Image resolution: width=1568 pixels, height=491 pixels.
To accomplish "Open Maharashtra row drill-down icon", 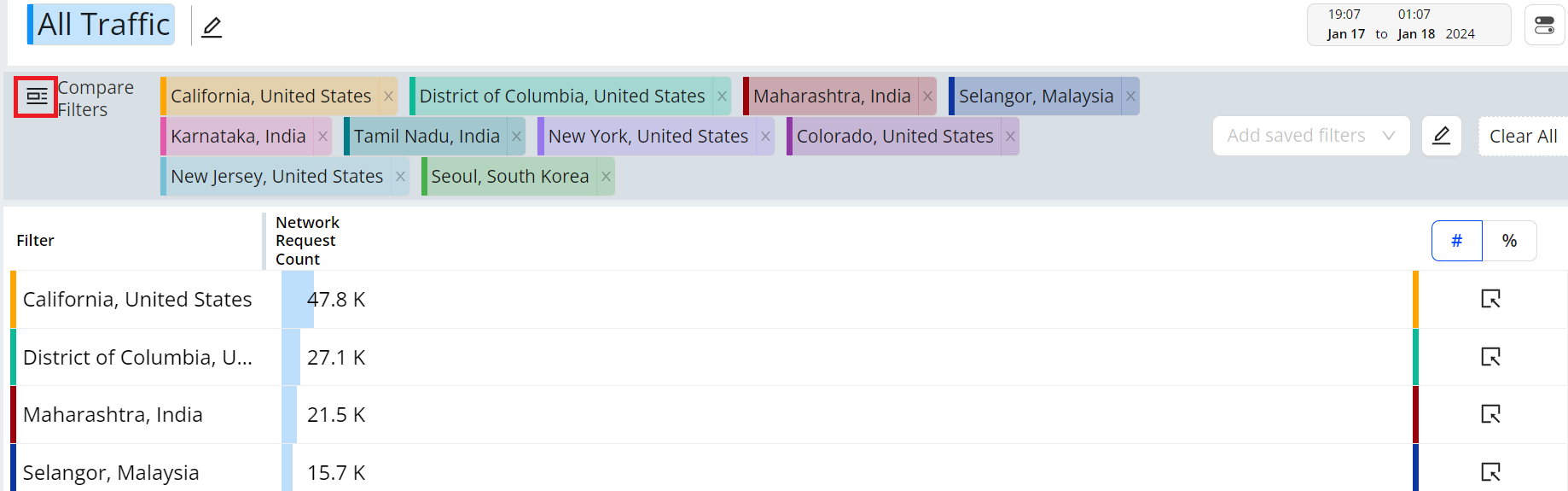I will [x=1490, y=414].
